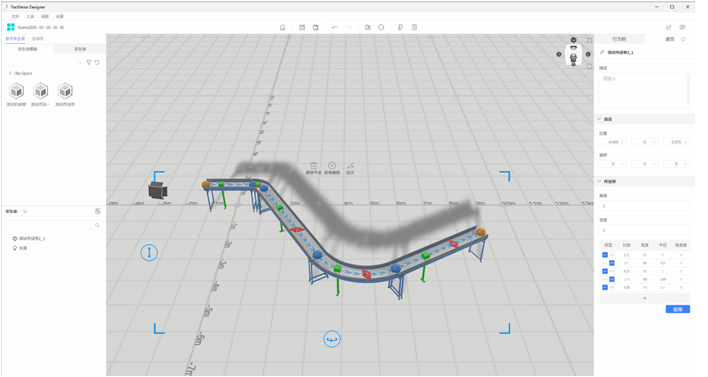Click the scene tree search field
Viewport: 708px width, 377px height.
(x=53, y=225)
